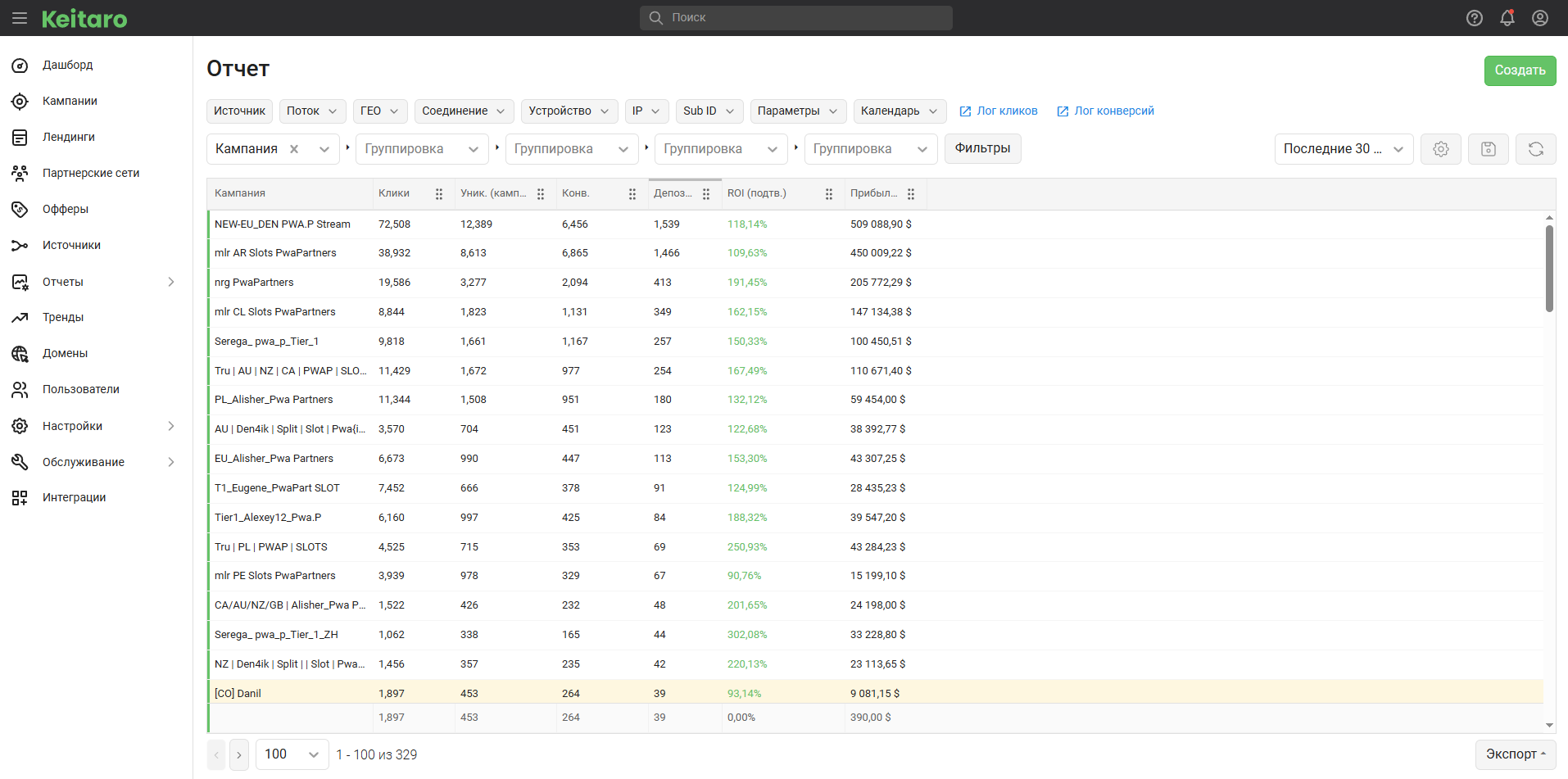Click the Клики column drag handle

(439, 194)
